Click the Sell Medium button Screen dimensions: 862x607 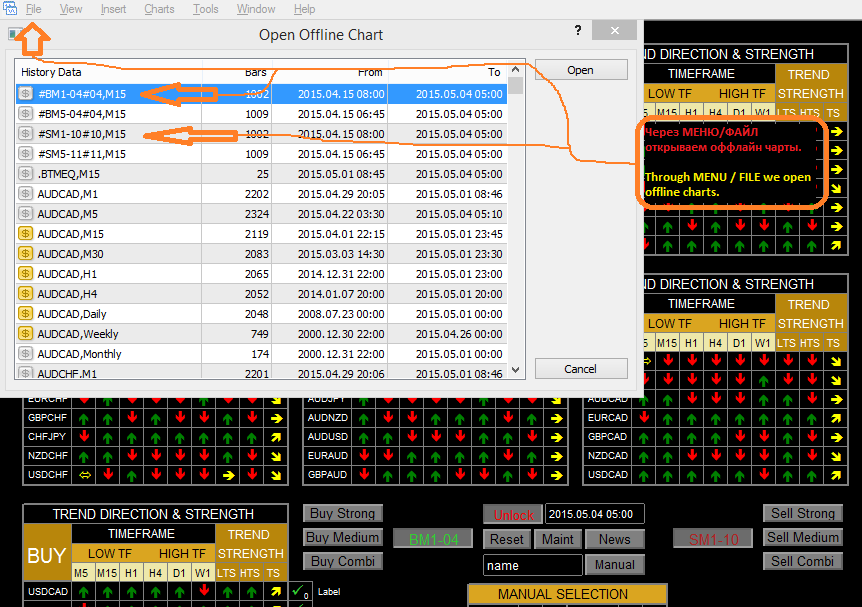coord(803,537)
